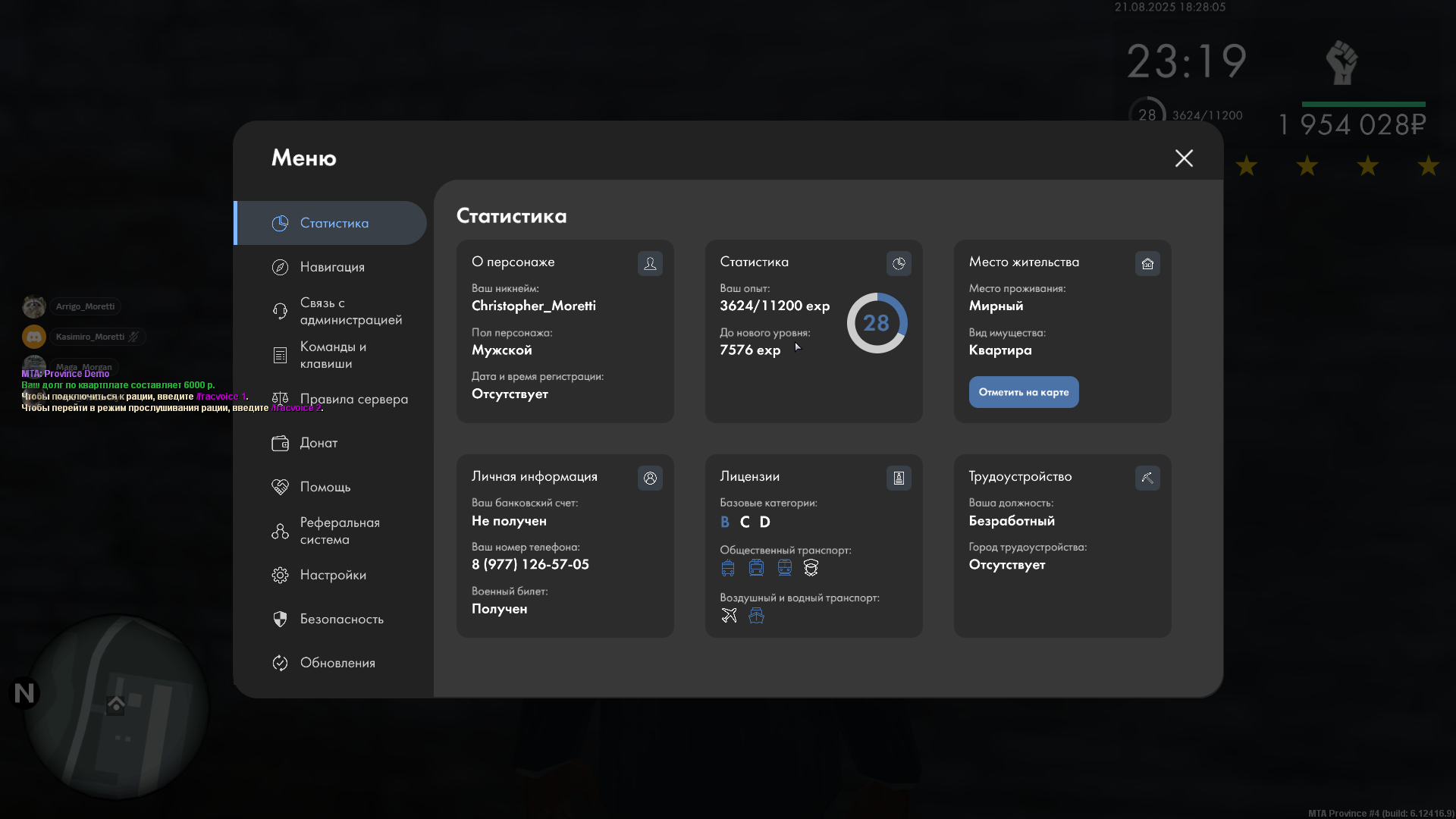The image size is (1456, 819).
Task: Click Отметить на карте button
Action: tap(1024, 392)
